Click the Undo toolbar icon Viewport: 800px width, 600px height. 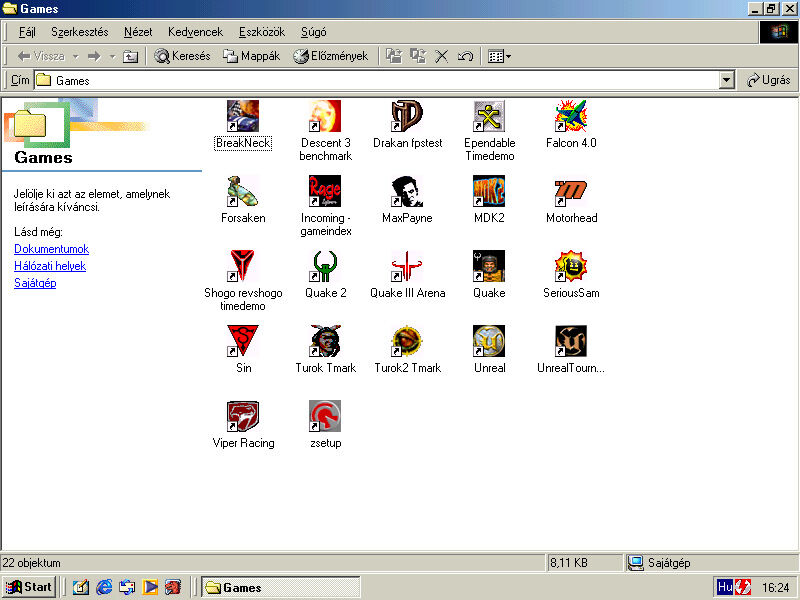point(465,56)
